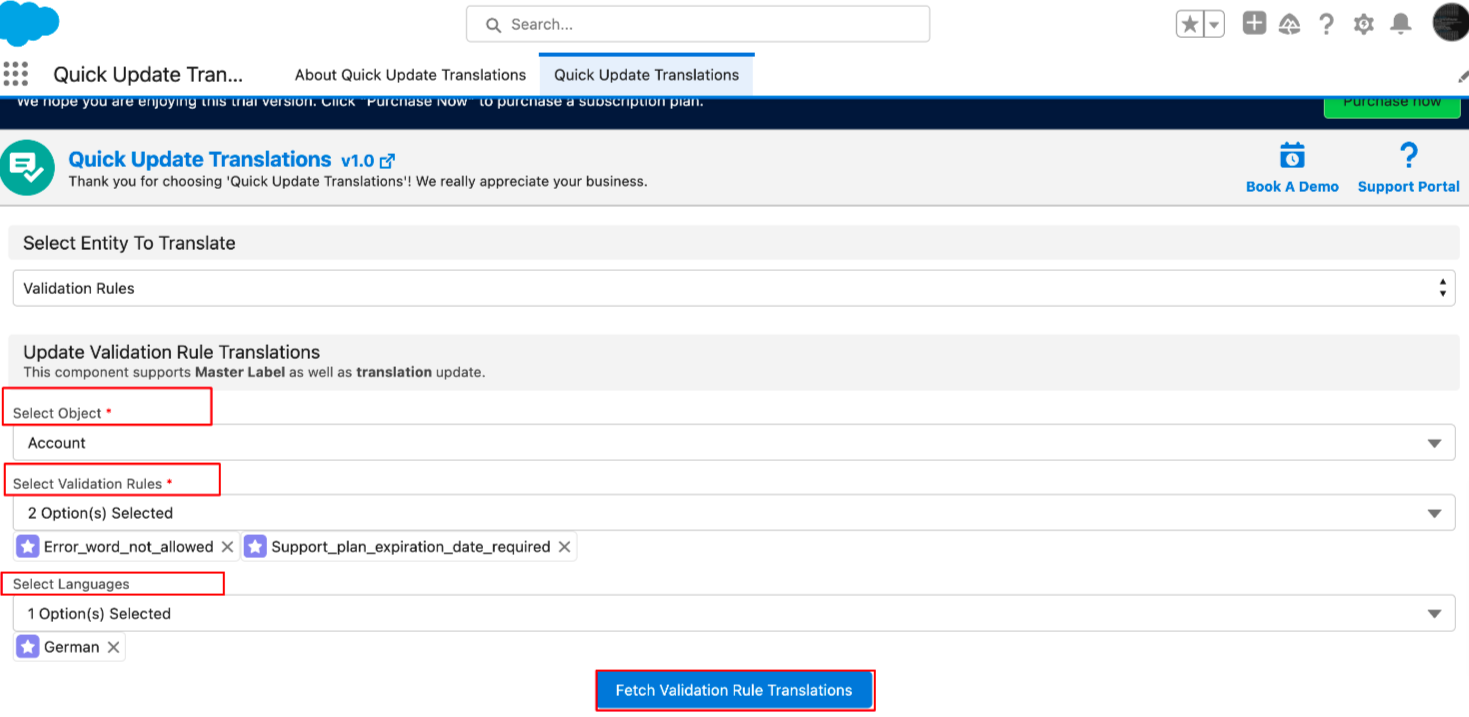Open the Setup gear icon
1469x717 pixels.
(x=1363, y=24)
